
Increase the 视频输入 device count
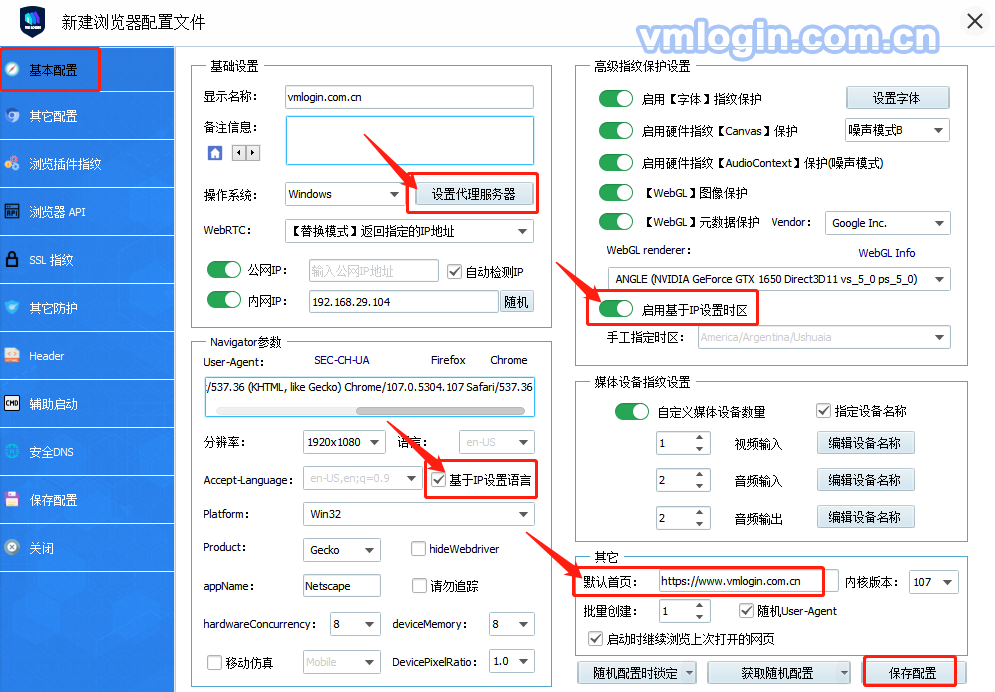[699, 438]
